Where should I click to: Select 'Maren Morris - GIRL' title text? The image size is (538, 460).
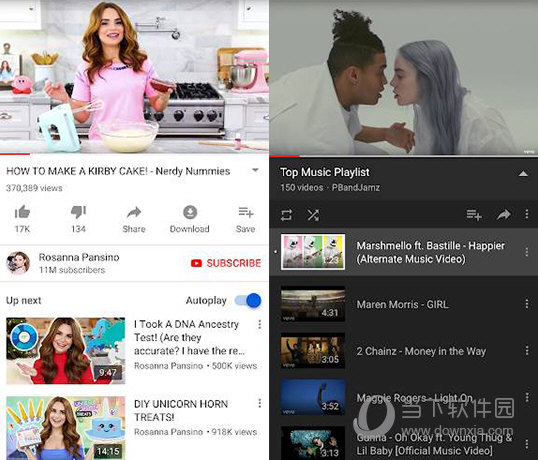click(x=402, y=304)
